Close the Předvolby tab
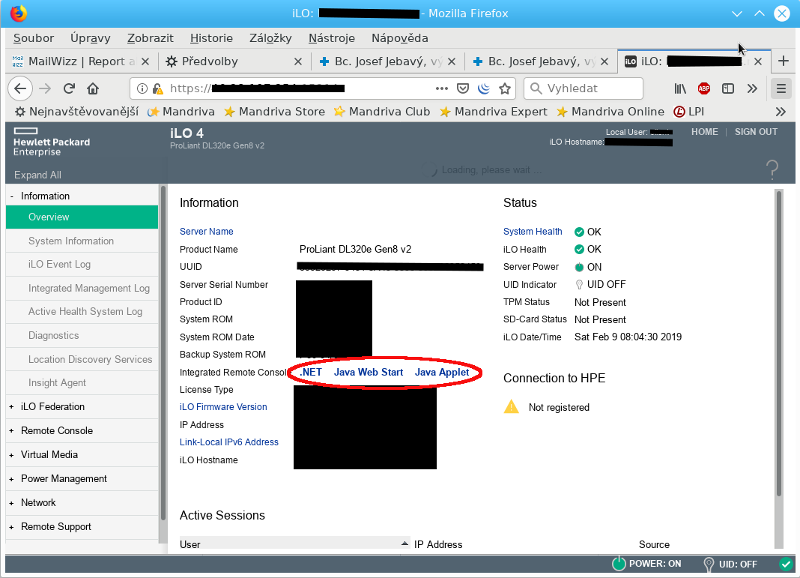Viewport: 800px width, 578px height. pos(298,62)
